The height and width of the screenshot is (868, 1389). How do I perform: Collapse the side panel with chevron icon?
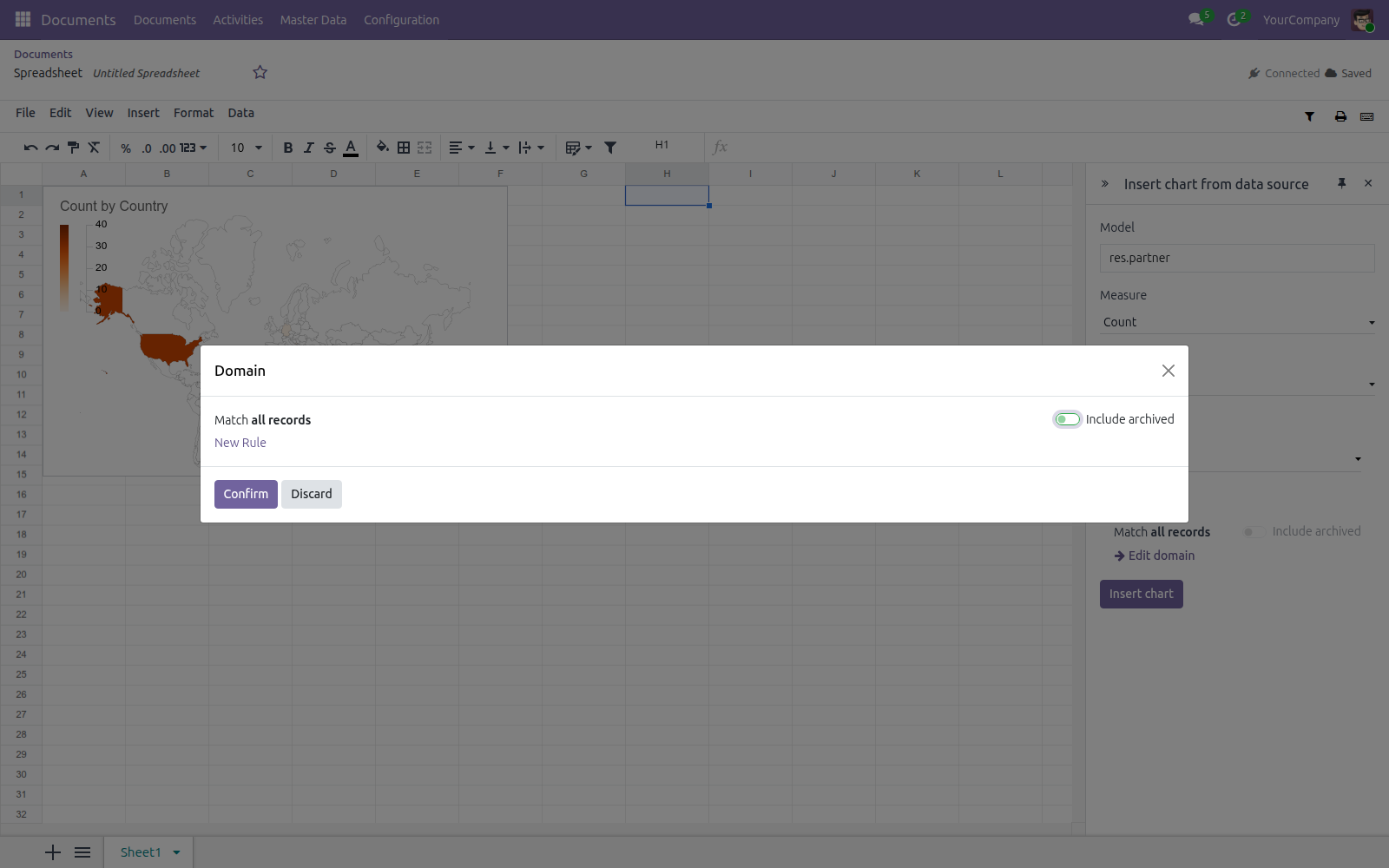coord(1105,184)
